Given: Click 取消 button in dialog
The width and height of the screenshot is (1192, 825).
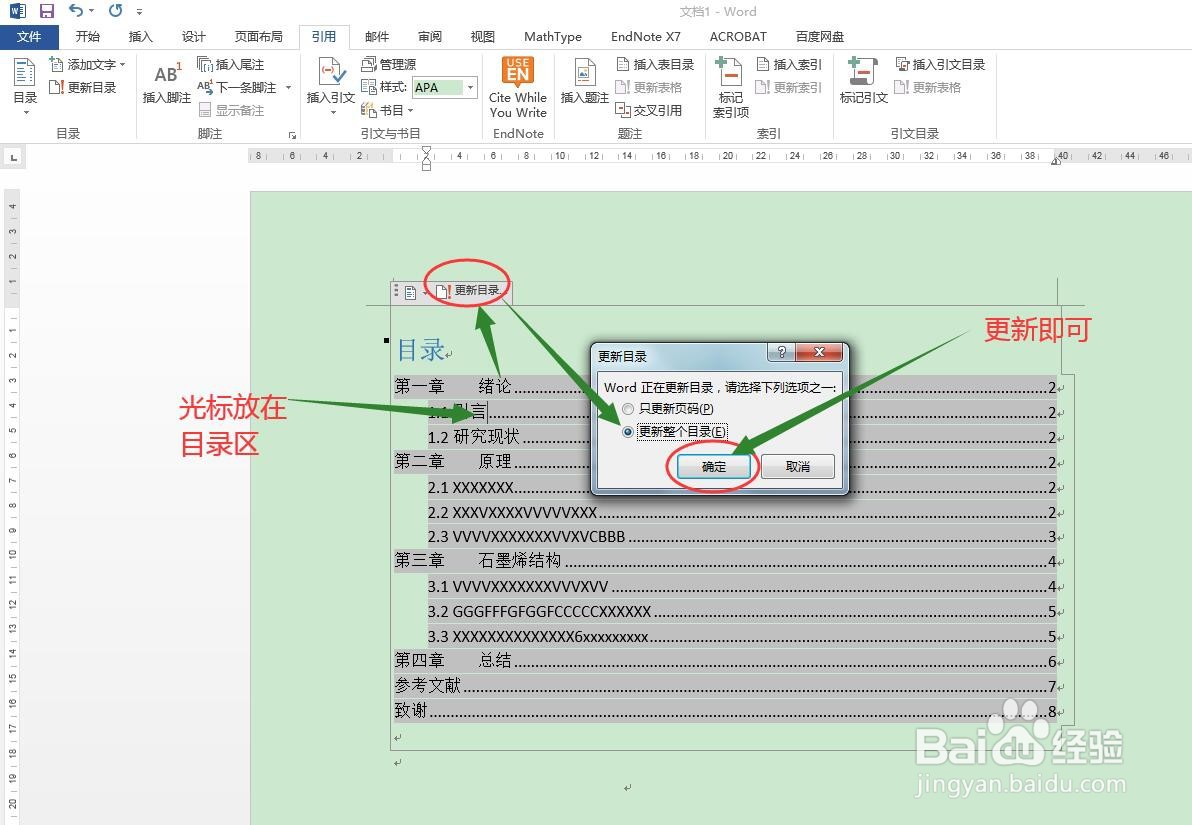Looking at the screenshot, I should pos(797,467).
